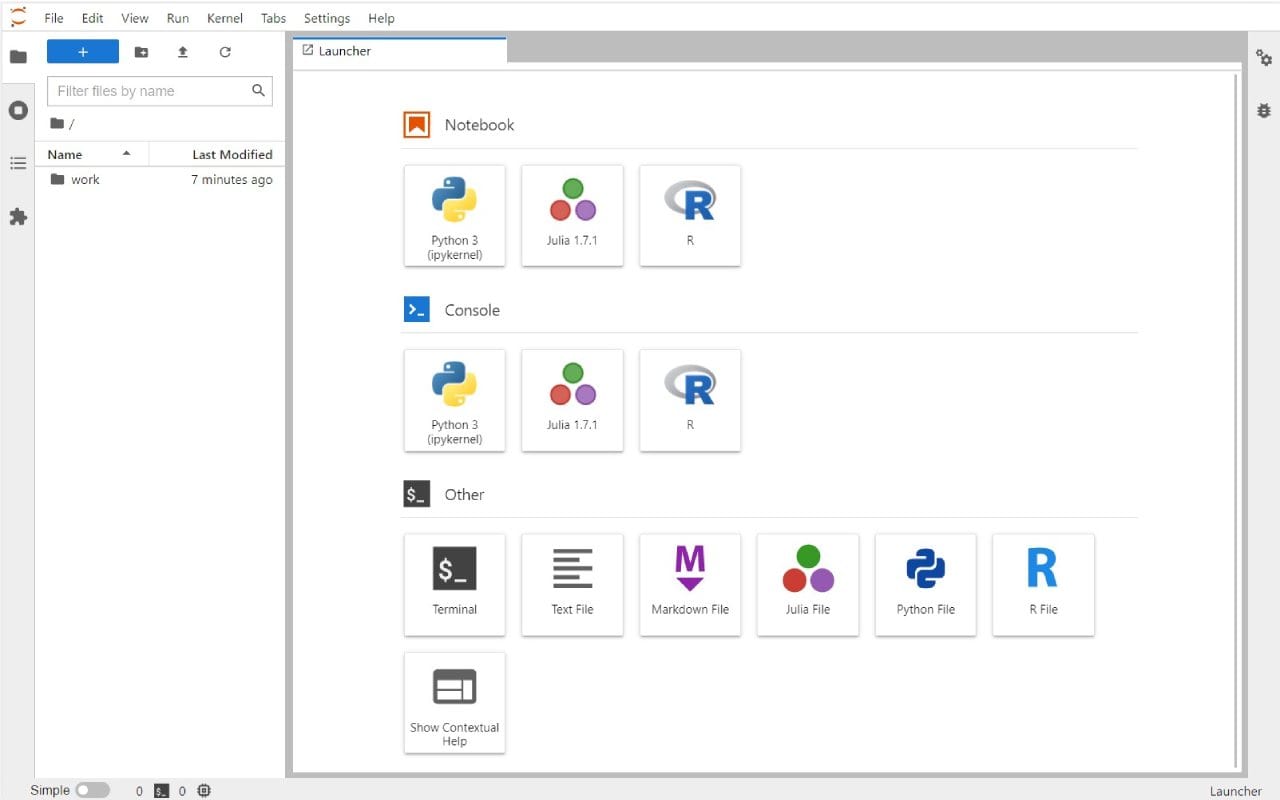Open the Table of Contents sidebar
1280x800 pixels.
(18, 164)
